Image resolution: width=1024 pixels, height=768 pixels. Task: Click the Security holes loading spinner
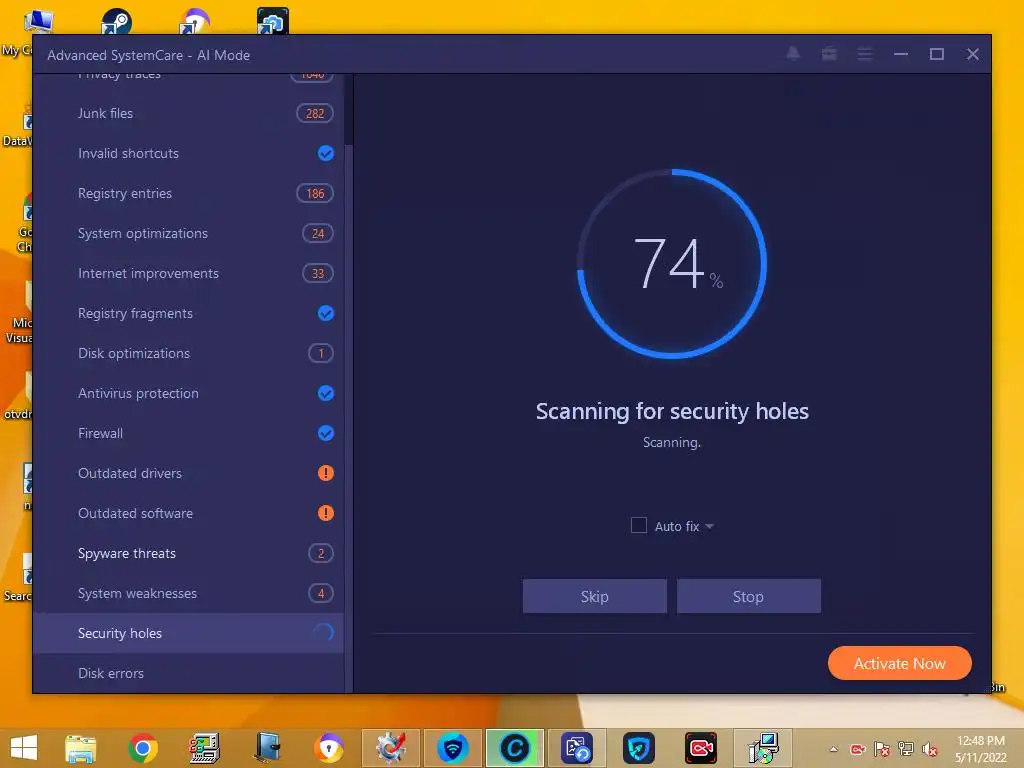[324, 632]
